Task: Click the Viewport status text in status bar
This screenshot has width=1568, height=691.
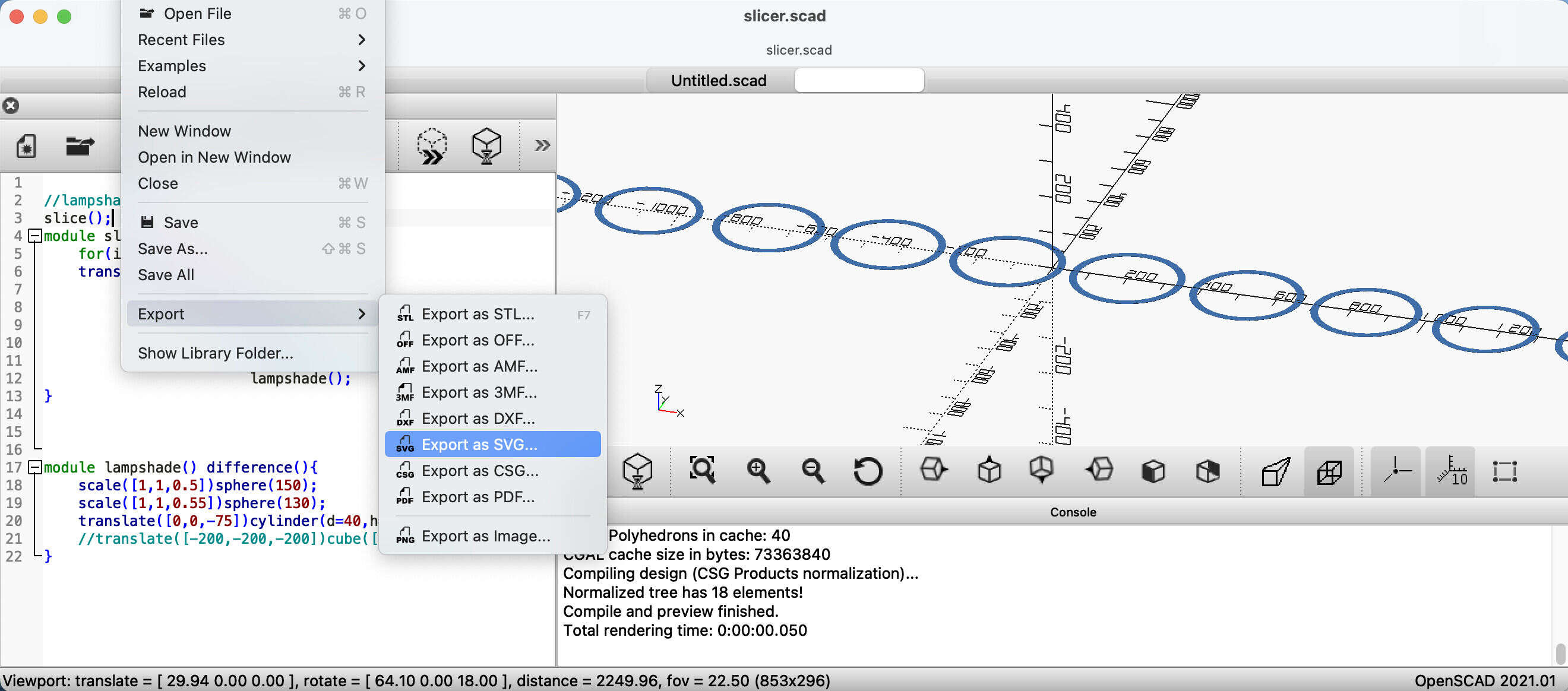Action: [416, 681]
